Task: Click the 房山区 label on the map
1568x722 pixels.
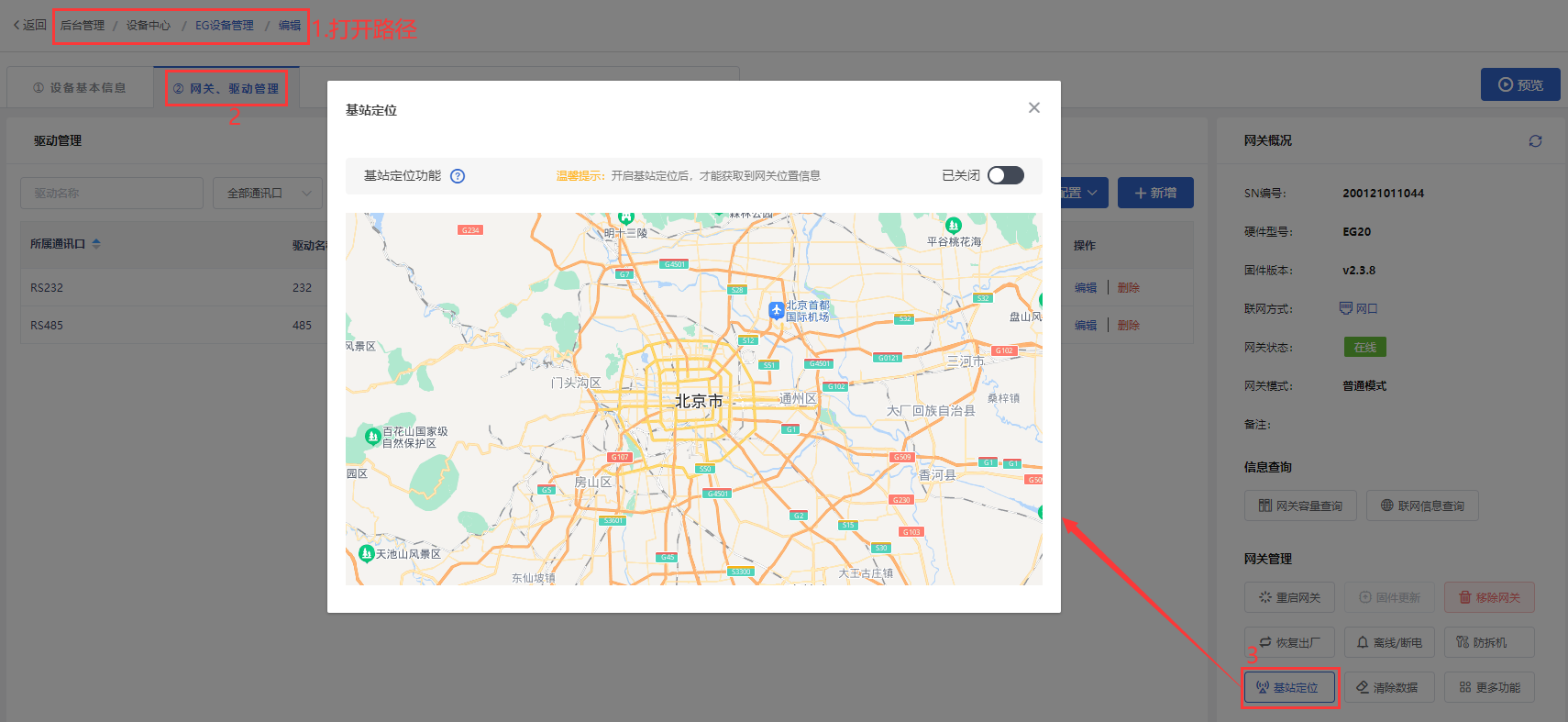Action: coord(593,482)
